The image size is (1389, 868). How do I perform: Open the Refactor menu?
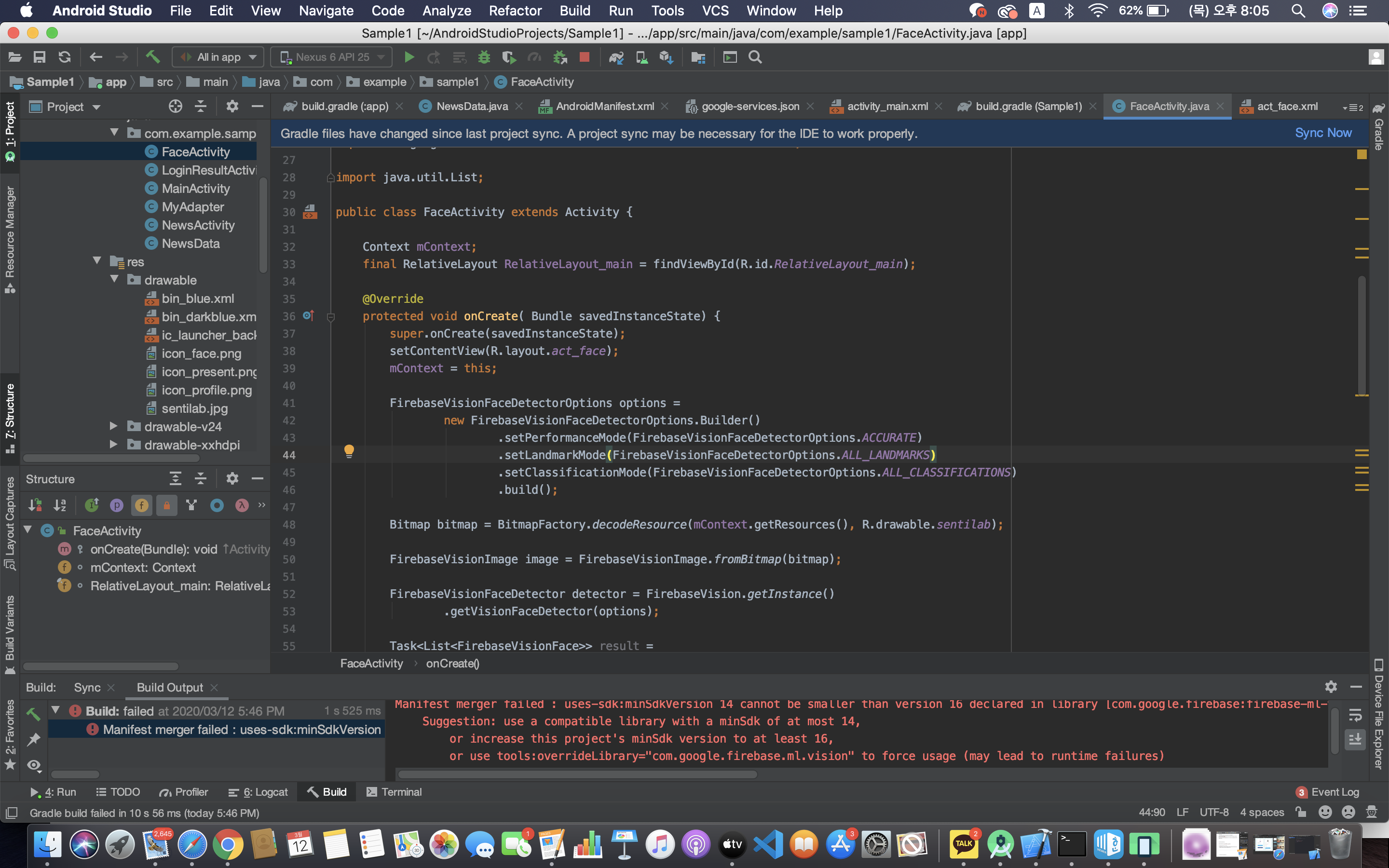515,10
